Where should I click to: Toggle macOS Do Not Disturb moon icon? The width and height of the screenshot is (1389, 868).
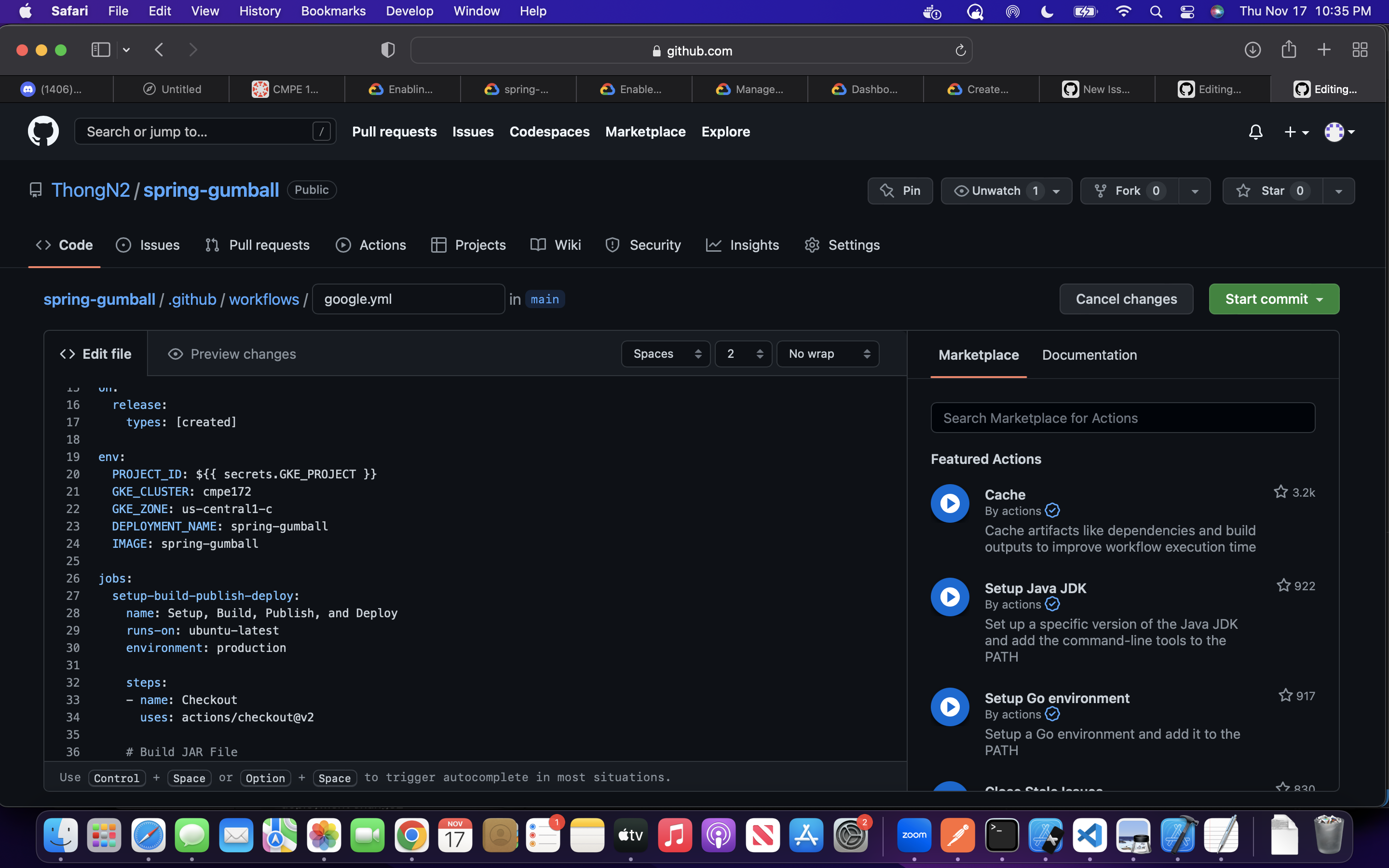[1047, 11]
